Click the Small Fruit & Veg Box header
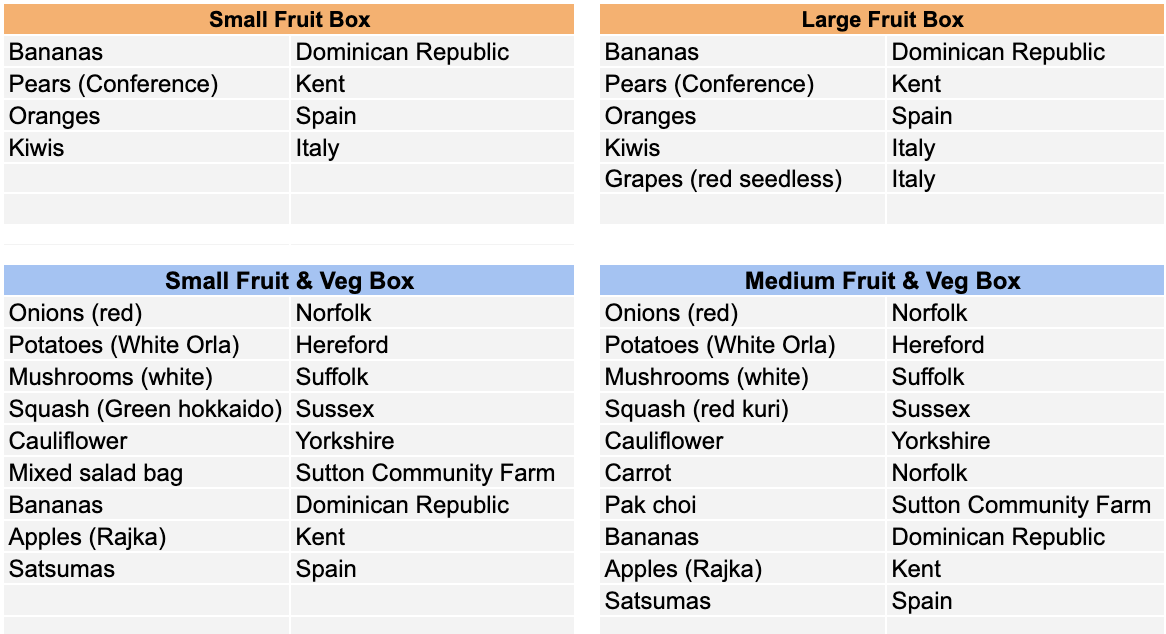The height and width of the screenshot is (634, 1166). (289, 280)
